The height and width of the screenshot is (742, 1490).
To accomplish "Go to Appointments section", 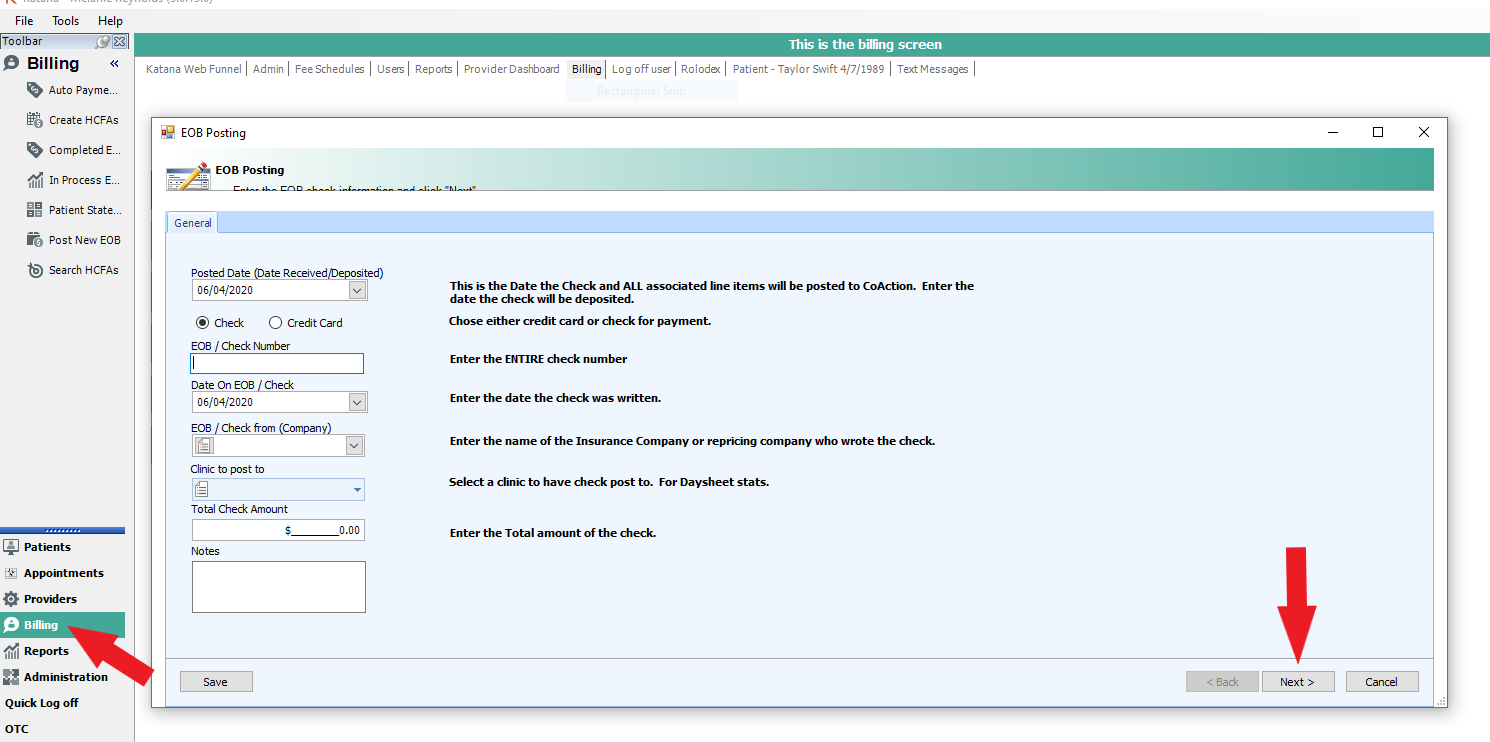I will point(62,573).
